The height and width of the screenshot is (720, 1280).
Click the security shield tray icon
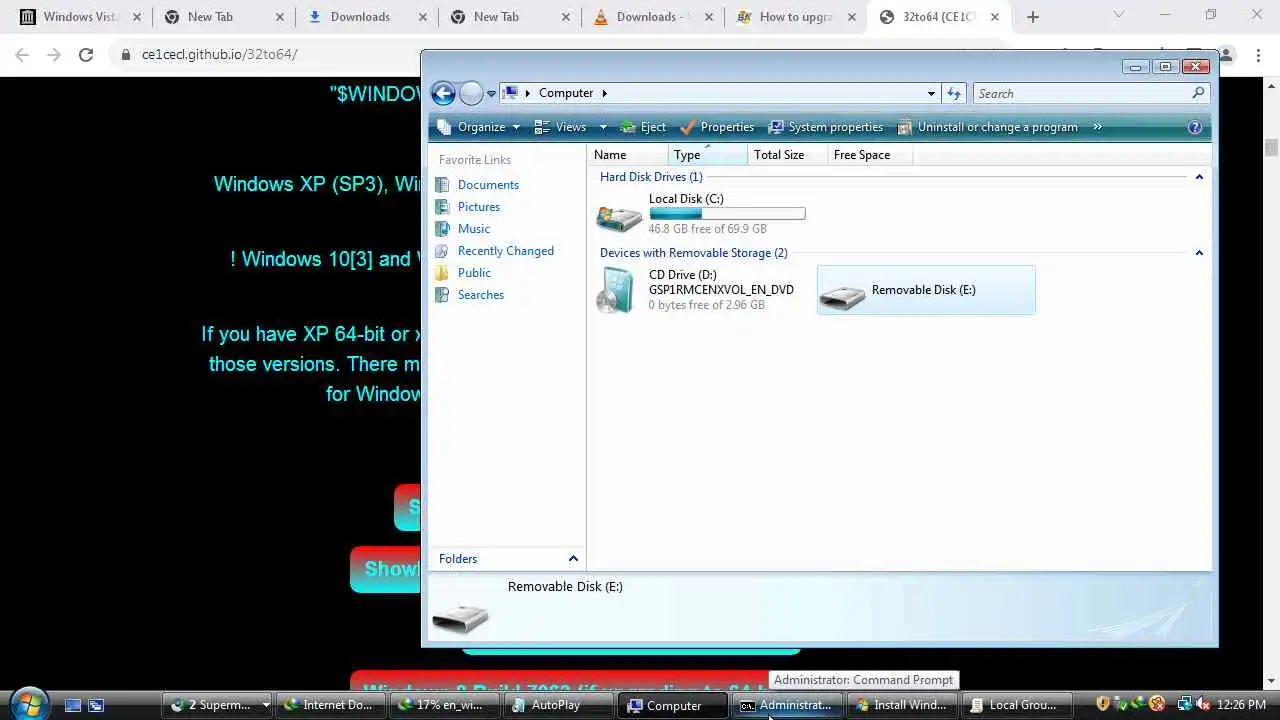coord(1103,704)
